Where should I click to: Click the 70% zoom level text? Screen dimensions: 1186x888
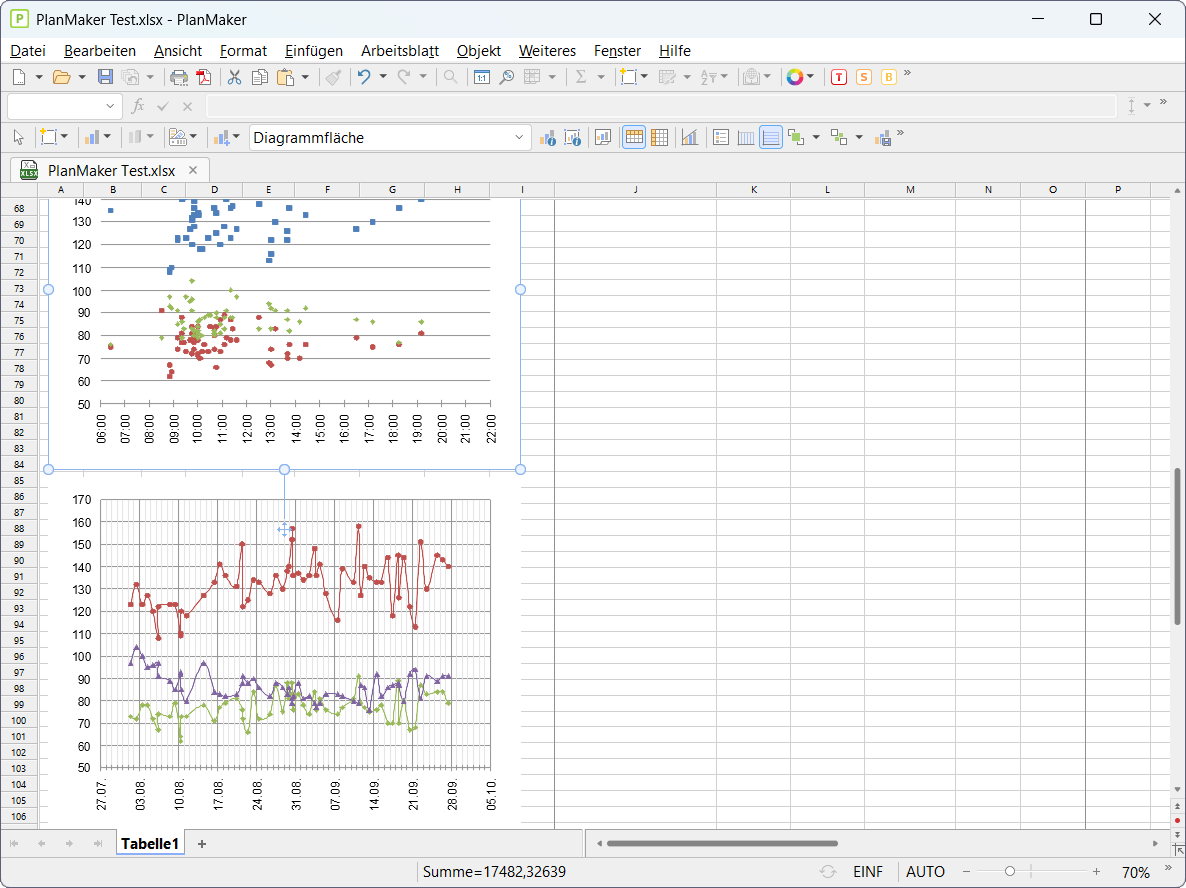pos(1135,872)
